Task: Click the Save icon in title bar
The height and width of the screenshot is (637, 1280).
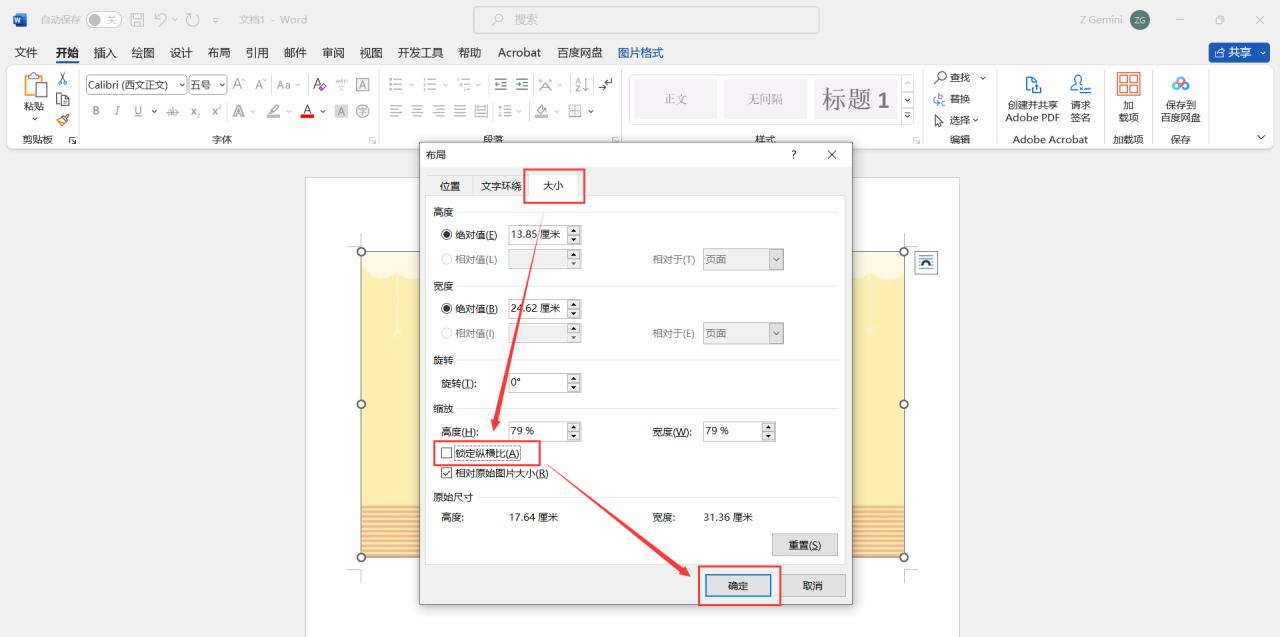Action: click(x=138, y=20)
